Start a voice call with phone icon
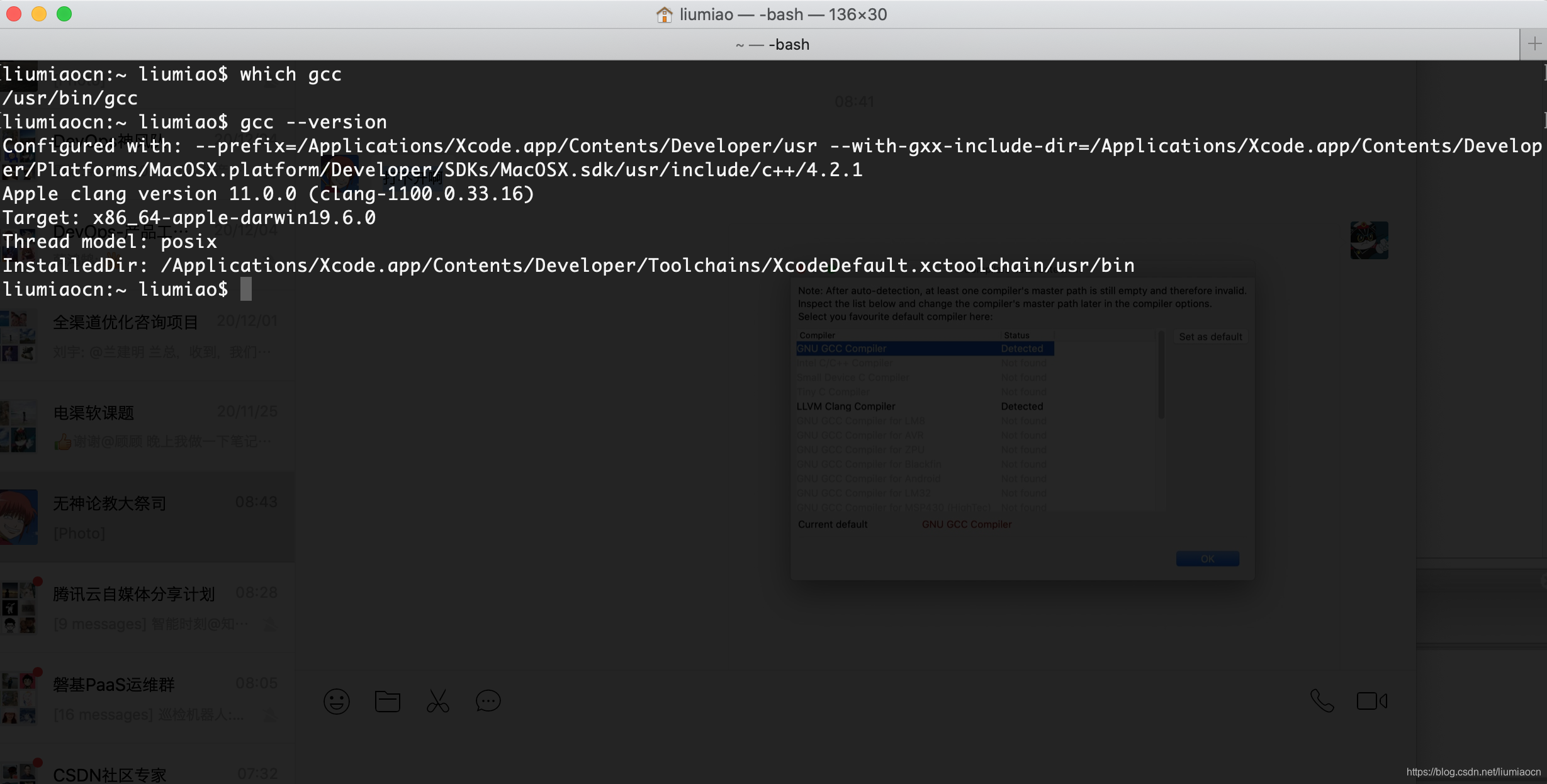This screenshot has width=1547, height=784. (x=1322, y=701)
